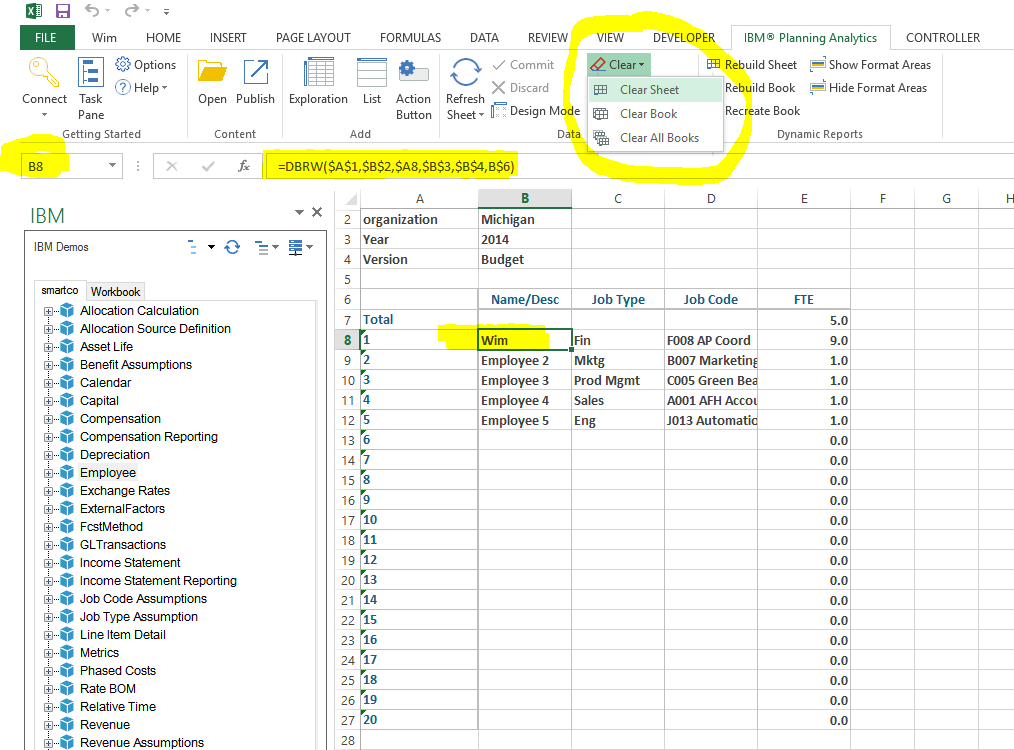This screenshot has width=1014, height=750.
Task: Click the Select All corner triangle
Action: [x=351, y=198]
